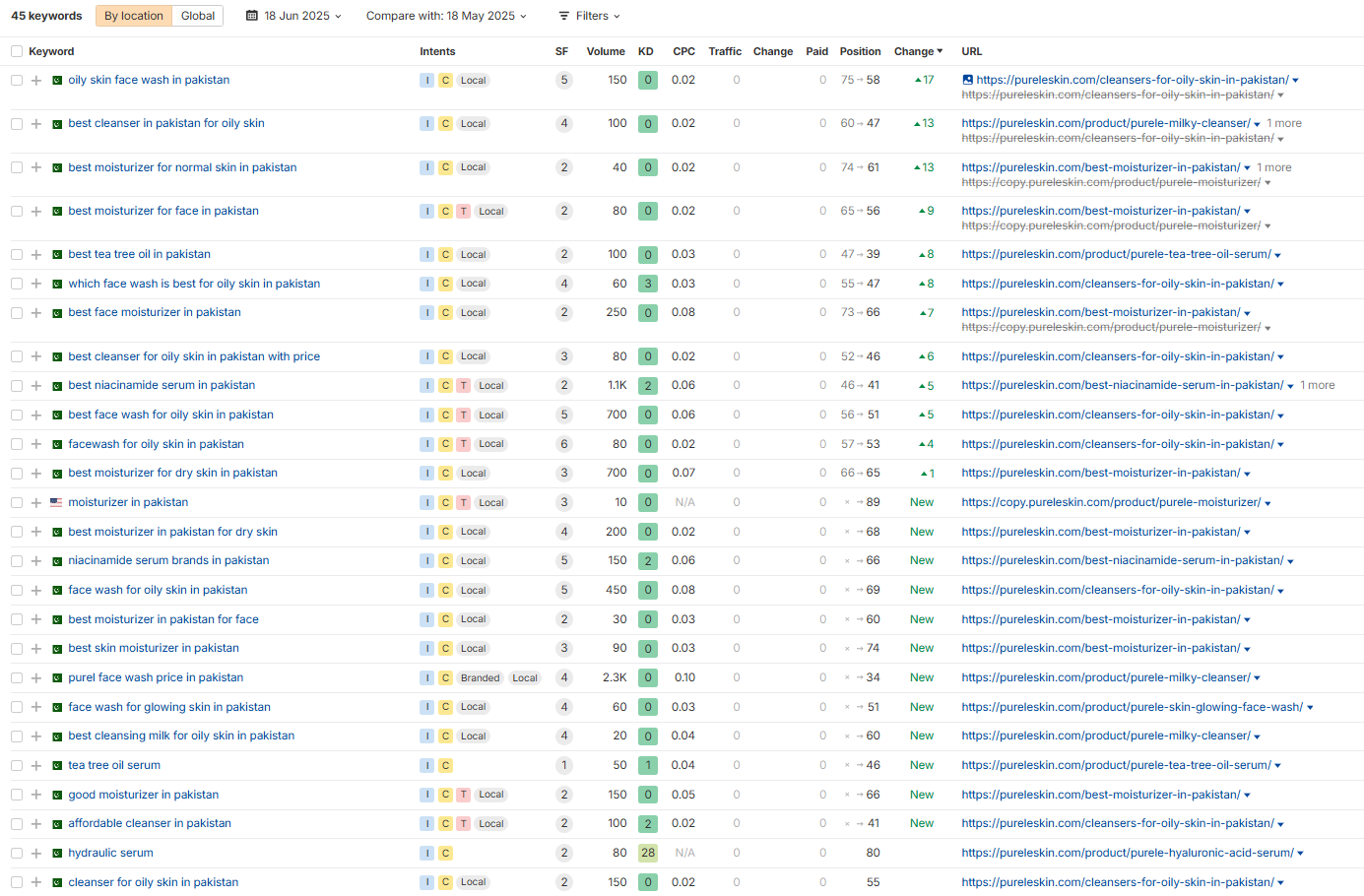The image size is (1364, 896).
Task: Click the image icon before the first pureleskin URL
Action: coord(967,80)
